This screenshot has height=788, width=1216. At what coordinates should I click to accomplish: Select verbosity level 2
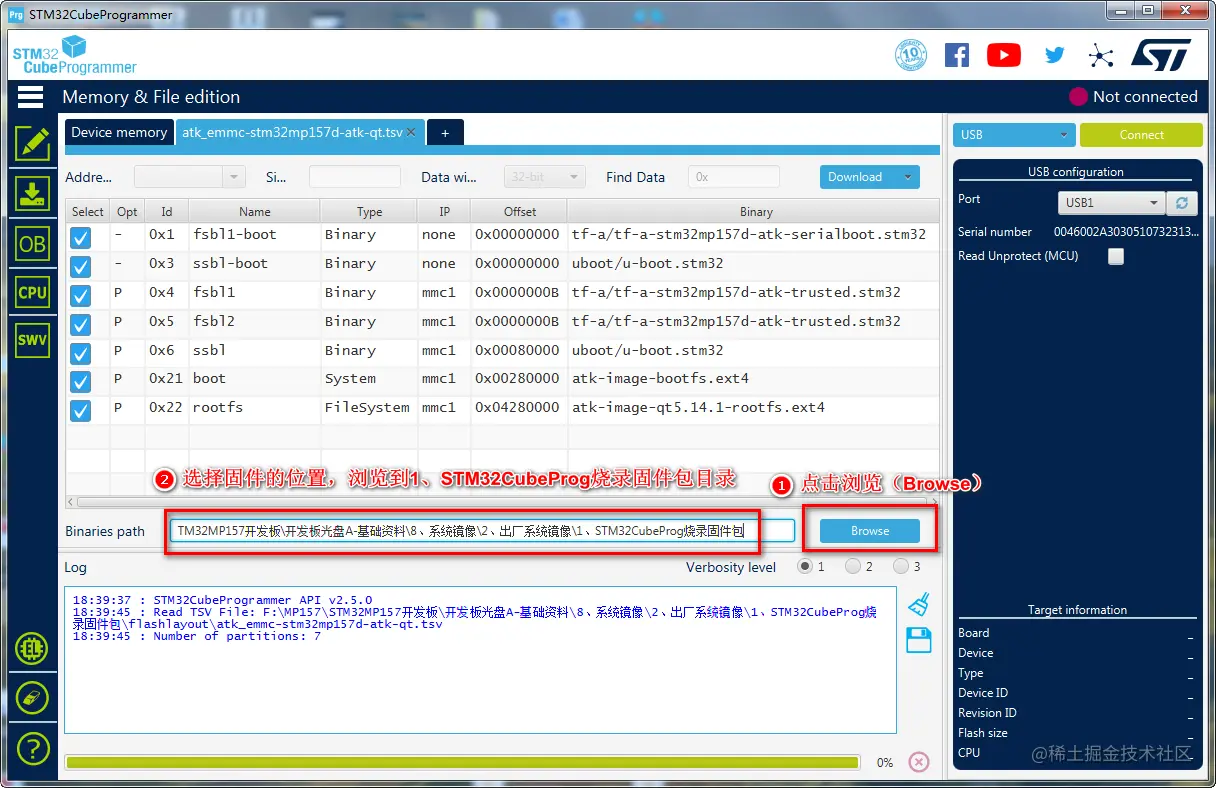(x=853, y=566)
